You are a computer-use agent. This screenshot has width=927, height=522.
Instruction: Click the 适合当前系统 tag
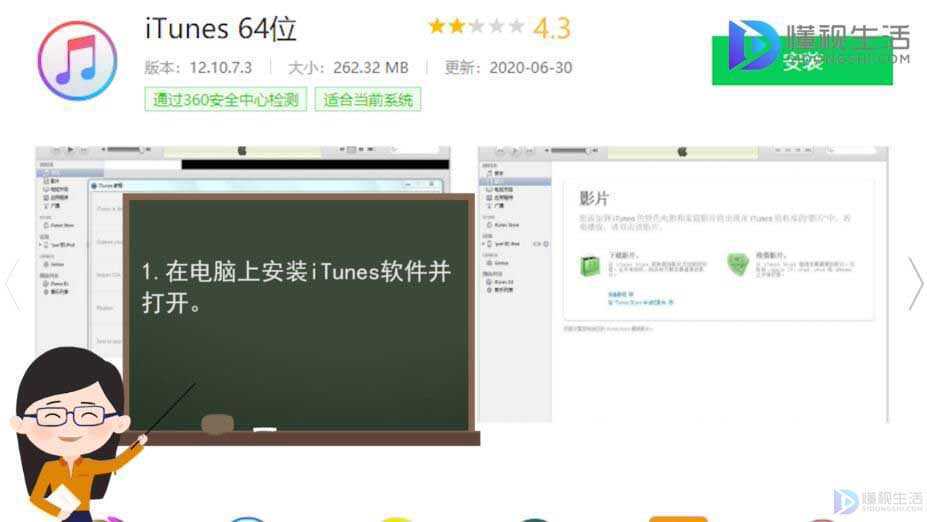coord(368,99)
